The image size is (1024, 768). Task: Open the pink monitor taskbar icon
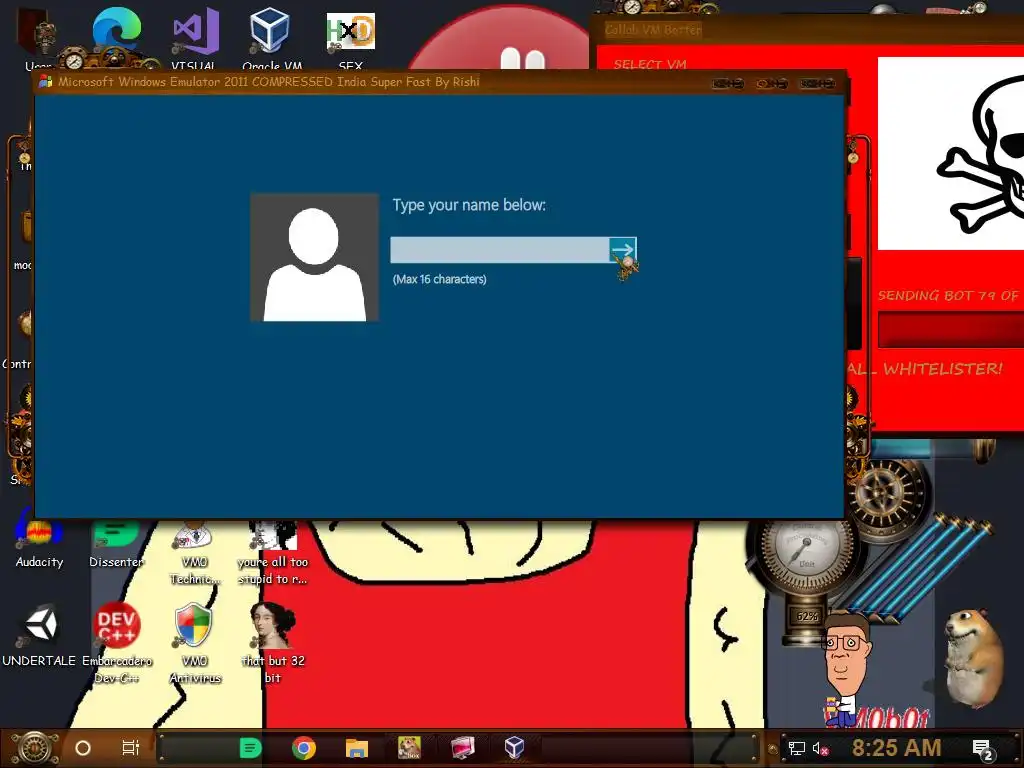coord(462,748)
